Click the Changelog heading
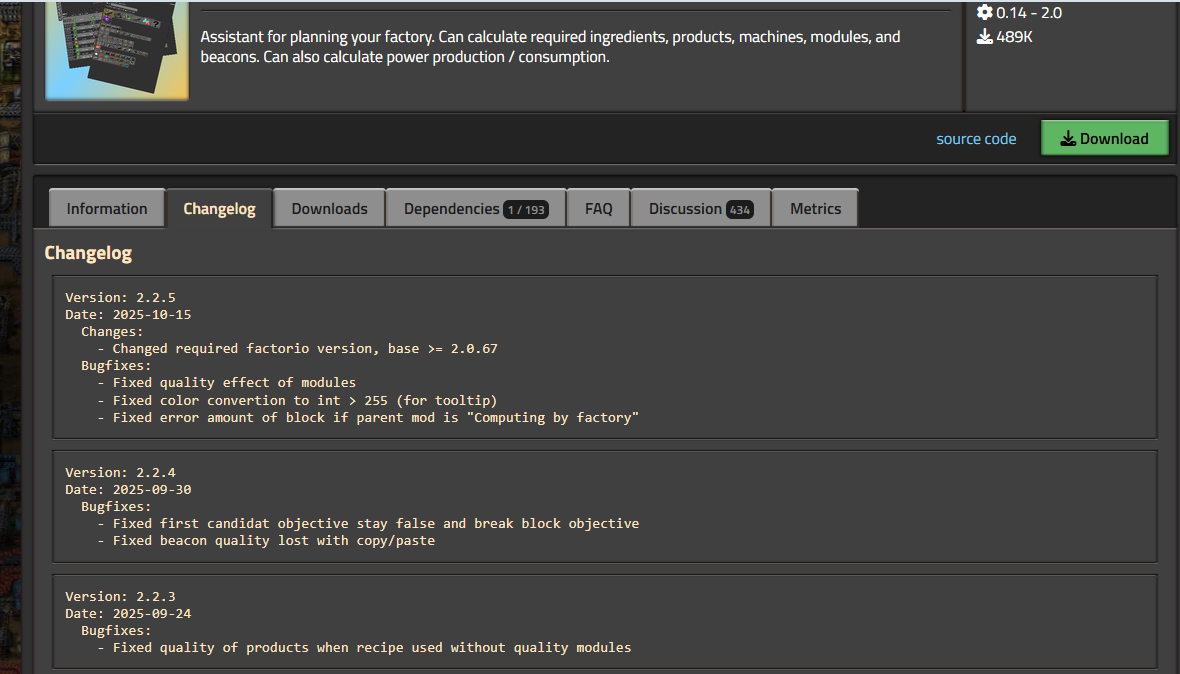1180x674 pixels. tap(88, 253)
